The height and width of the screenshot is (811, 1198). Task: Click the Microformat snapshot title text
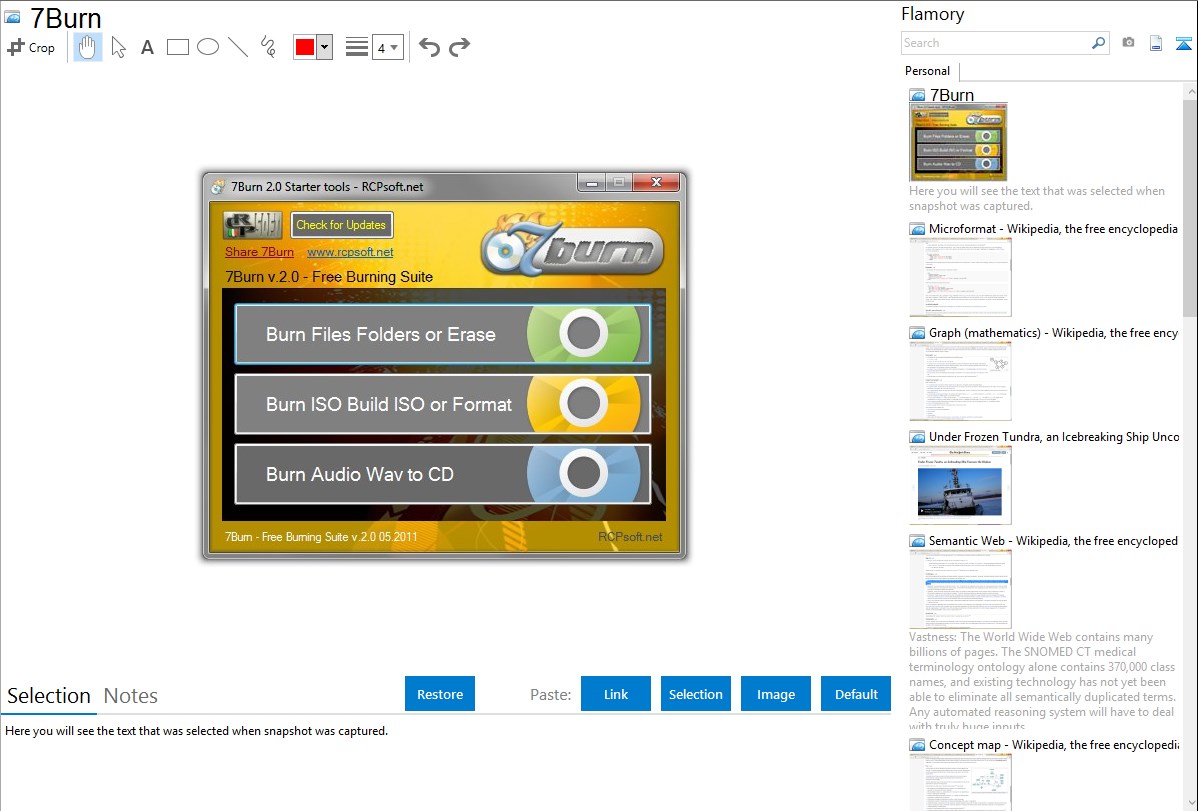point(1053,229)
